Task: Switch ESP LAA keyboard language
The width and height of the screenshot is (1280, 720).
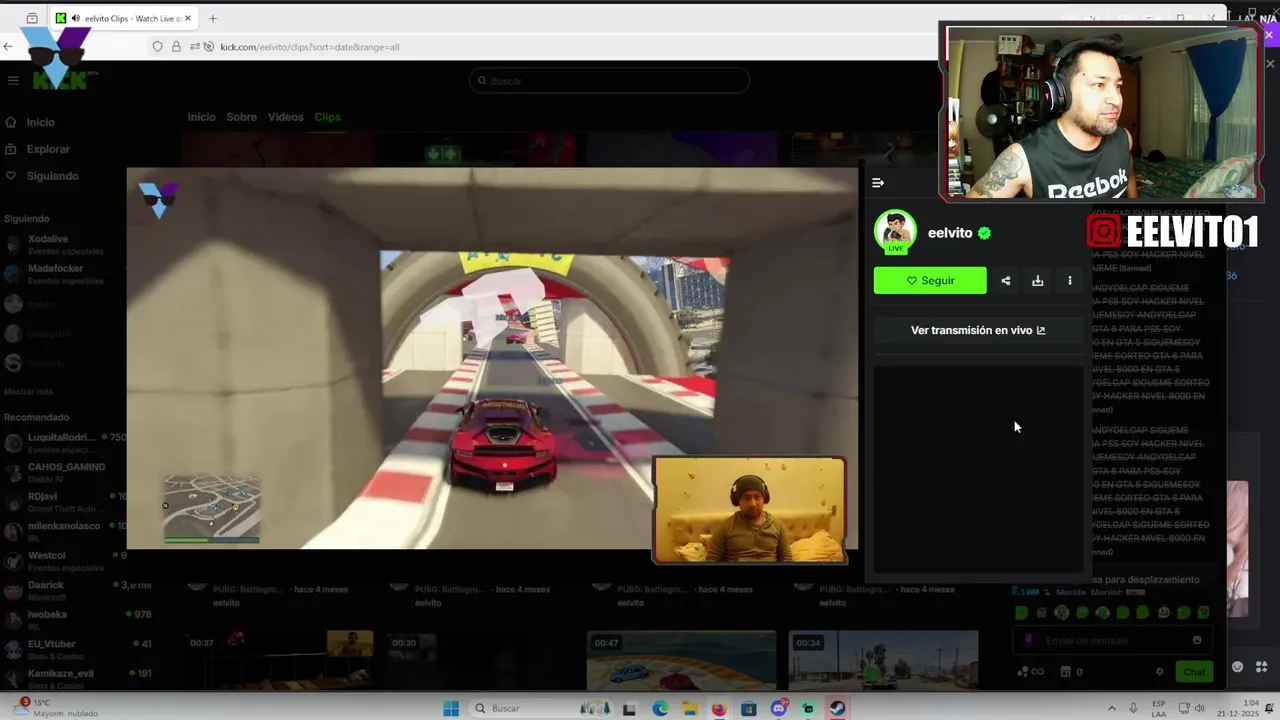Action: [1159, 708]
